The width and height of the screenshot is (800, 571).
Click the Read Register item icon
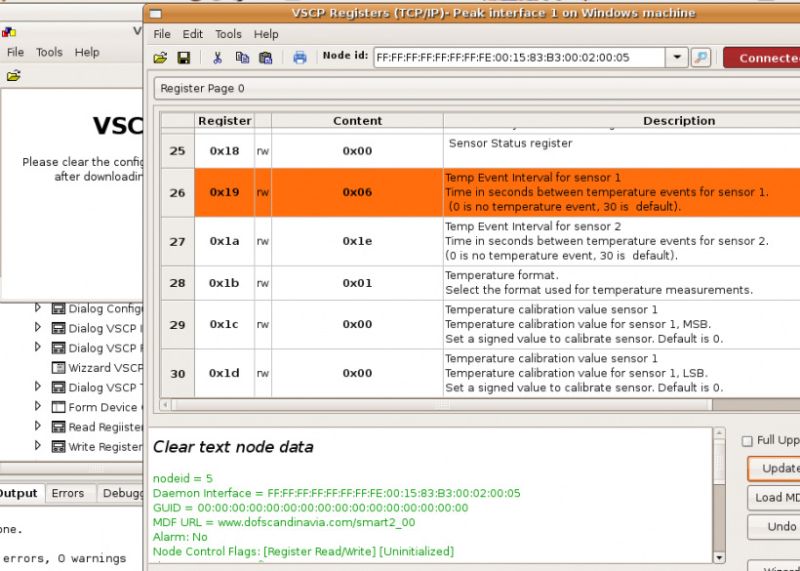pos(59,427)
